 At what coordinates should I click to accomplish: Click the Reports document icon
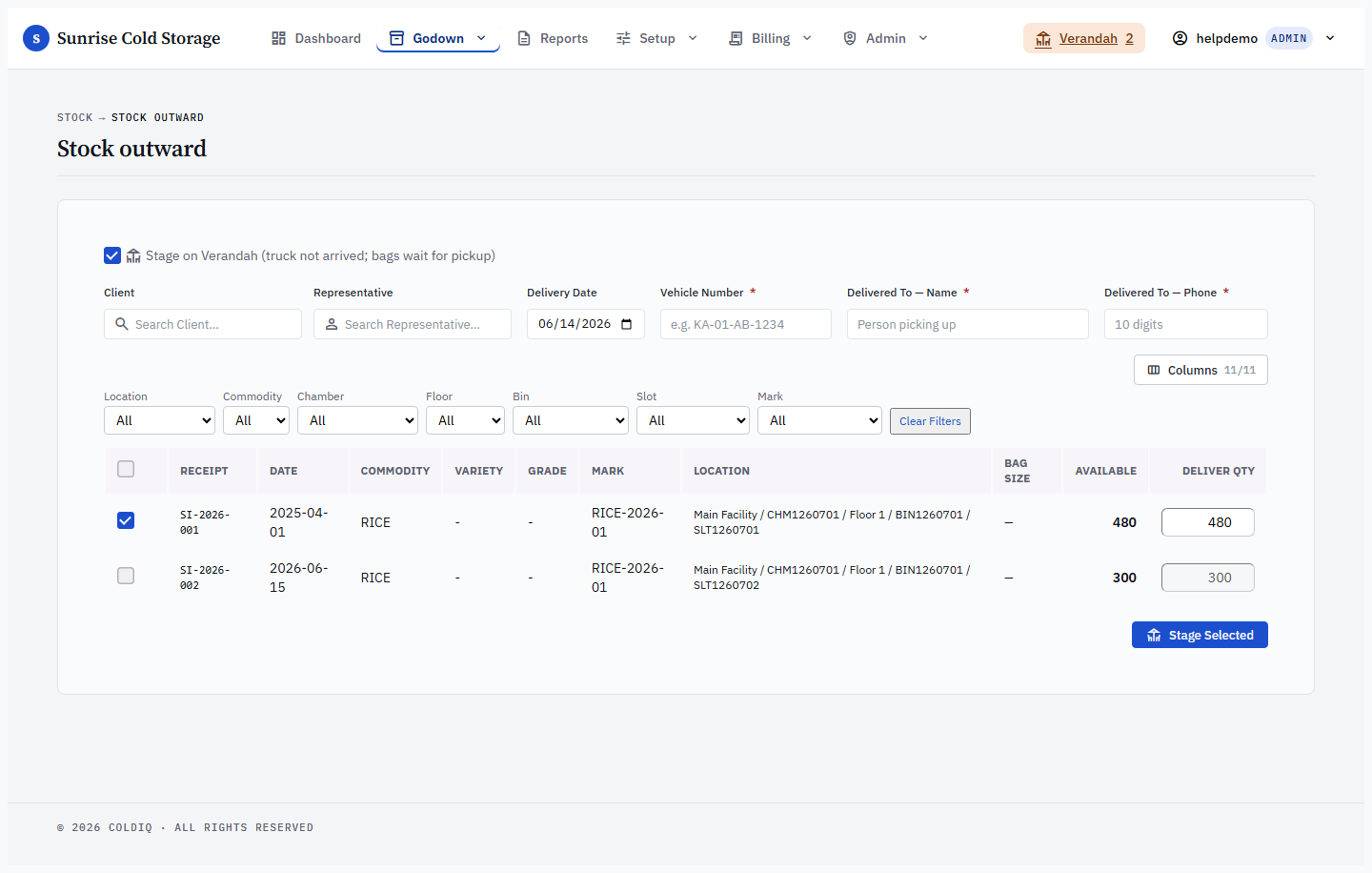coord(524,38)
